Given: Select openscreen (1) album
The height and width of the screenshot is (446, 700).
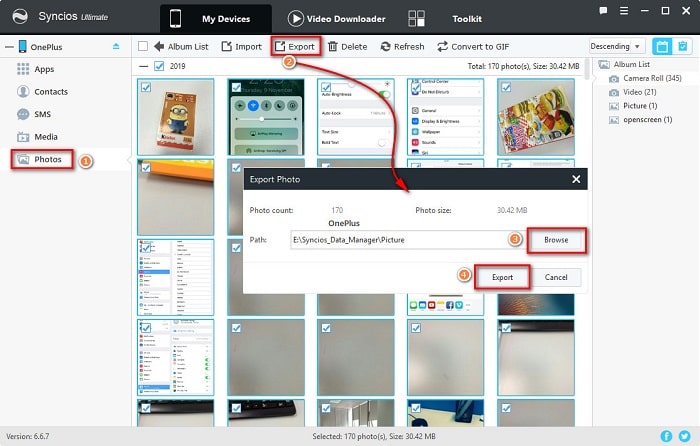Looking at the screenshot, I should pos(647,120).
